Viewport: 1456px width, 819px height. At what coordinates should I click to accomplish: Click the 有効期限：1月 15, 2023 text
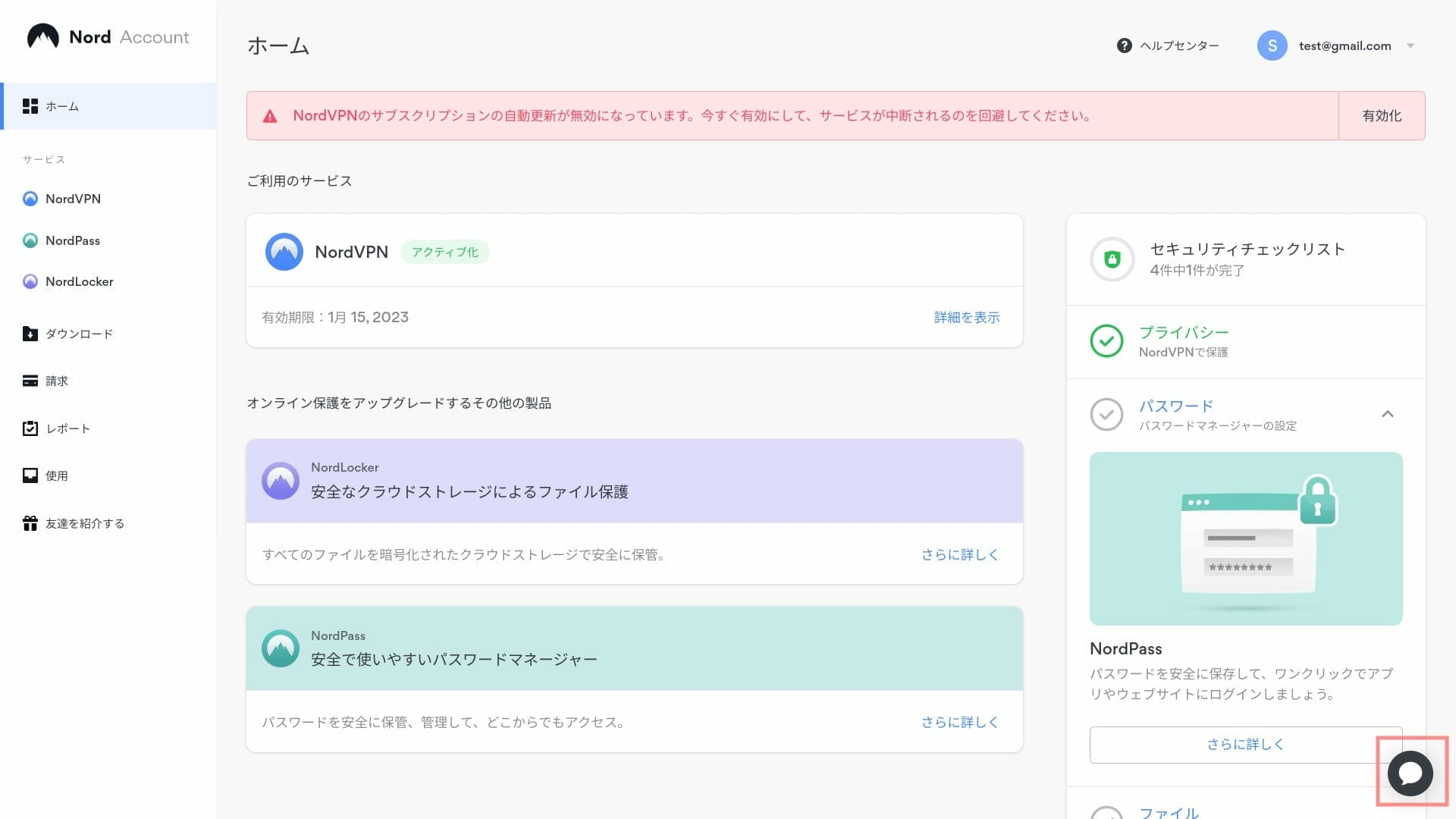[x=335, y=318]
